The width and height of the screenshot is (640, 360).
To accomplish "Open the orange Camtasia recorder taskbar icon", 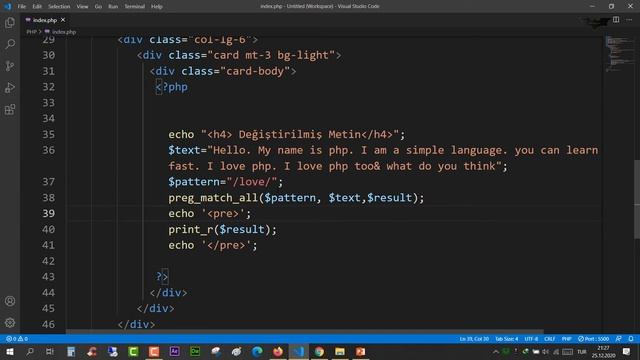I will (154, 351).
